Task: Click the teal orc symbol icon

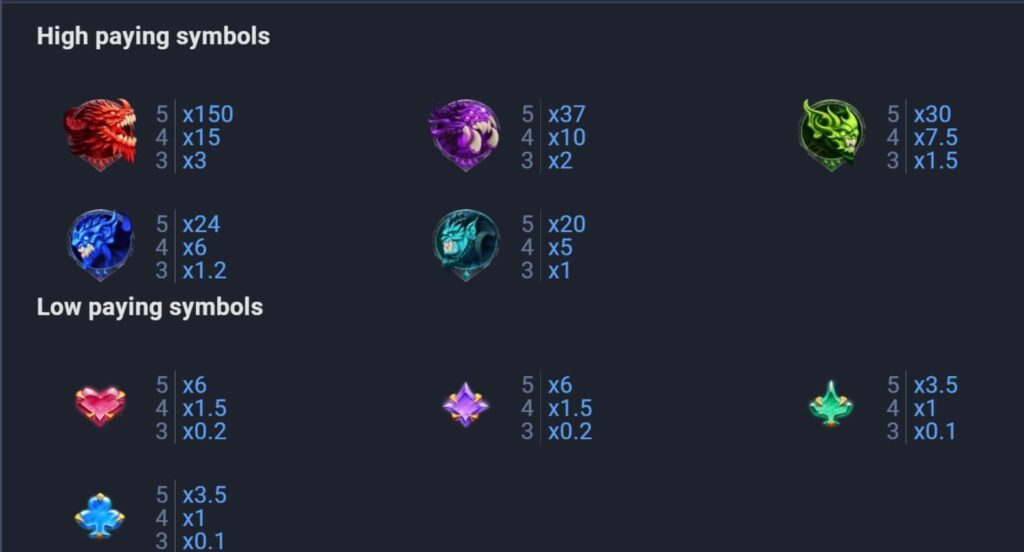Action: (466, 244)
